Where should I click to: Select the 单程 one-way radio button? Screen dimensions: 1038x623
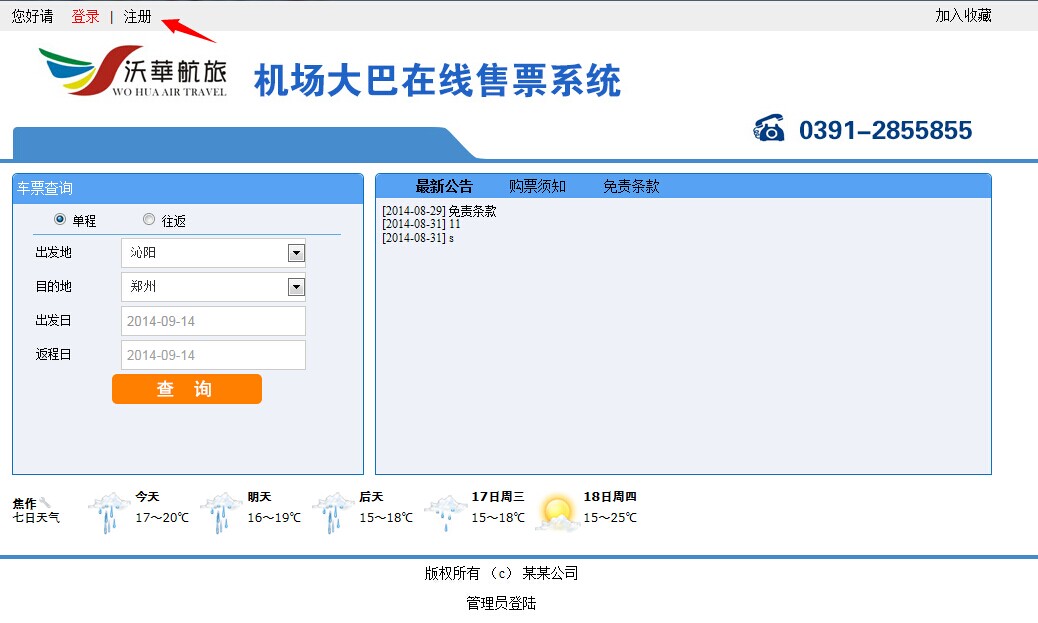[x=60, y=220]
